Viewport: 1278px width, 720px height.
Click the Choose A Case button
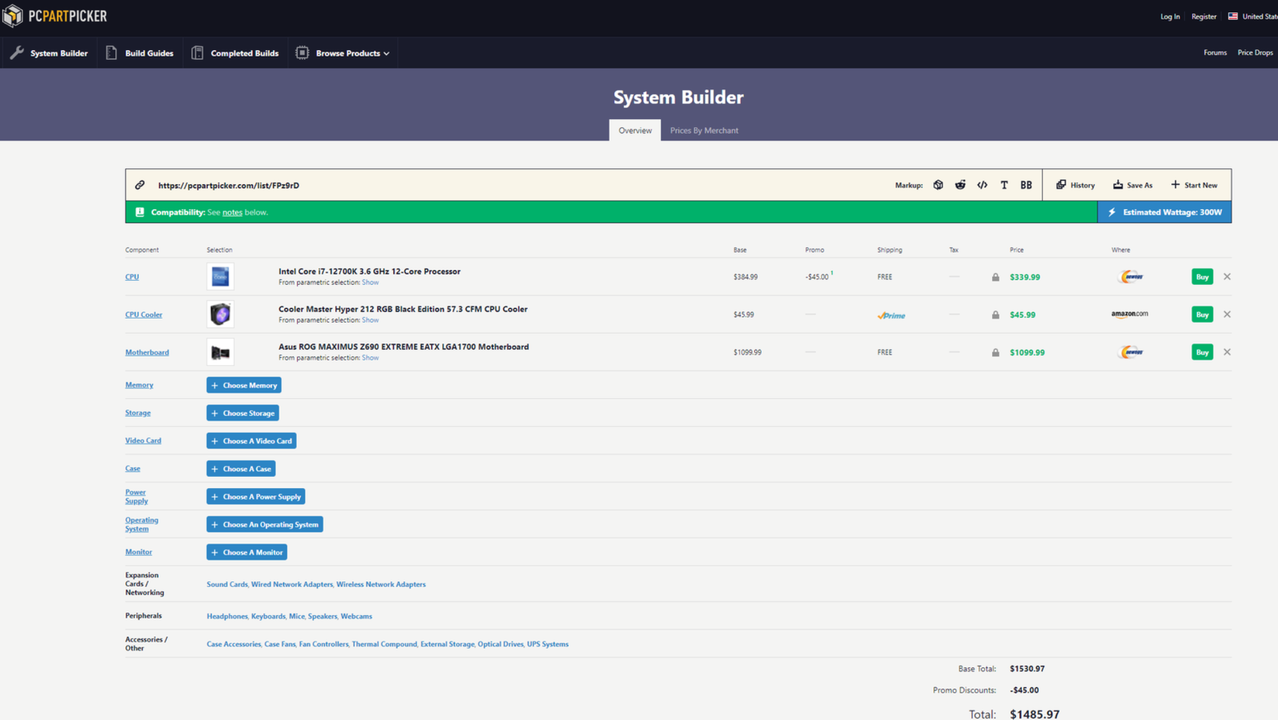point(241,469)
